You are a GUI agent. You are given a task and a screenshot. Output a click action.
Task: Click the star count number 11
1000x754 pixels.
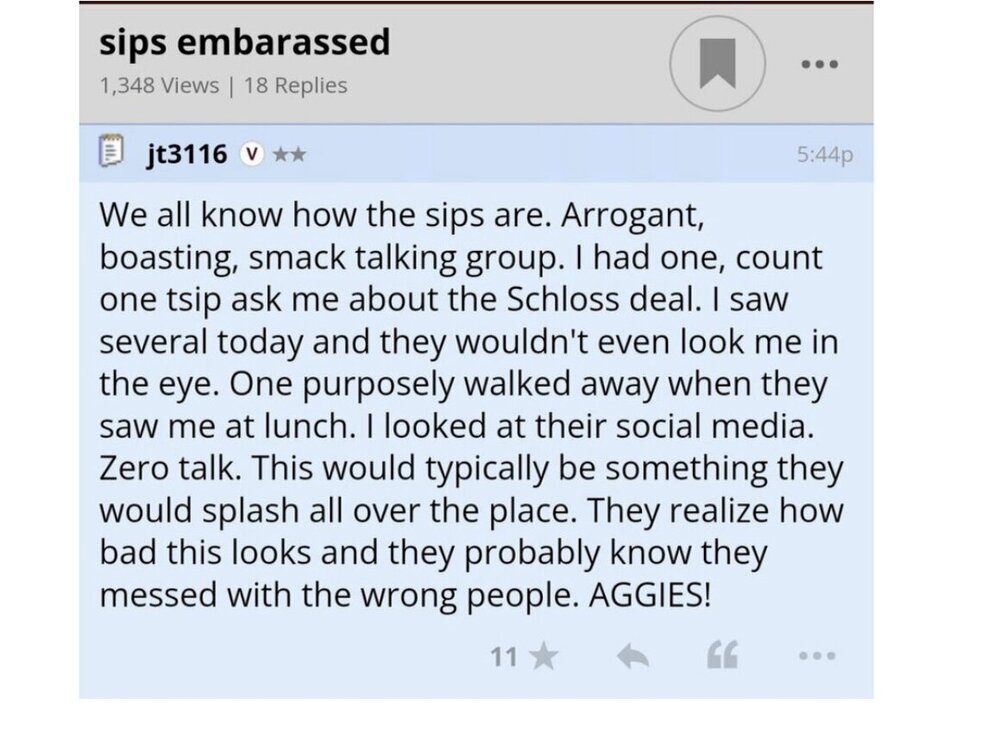click(503, 657)
